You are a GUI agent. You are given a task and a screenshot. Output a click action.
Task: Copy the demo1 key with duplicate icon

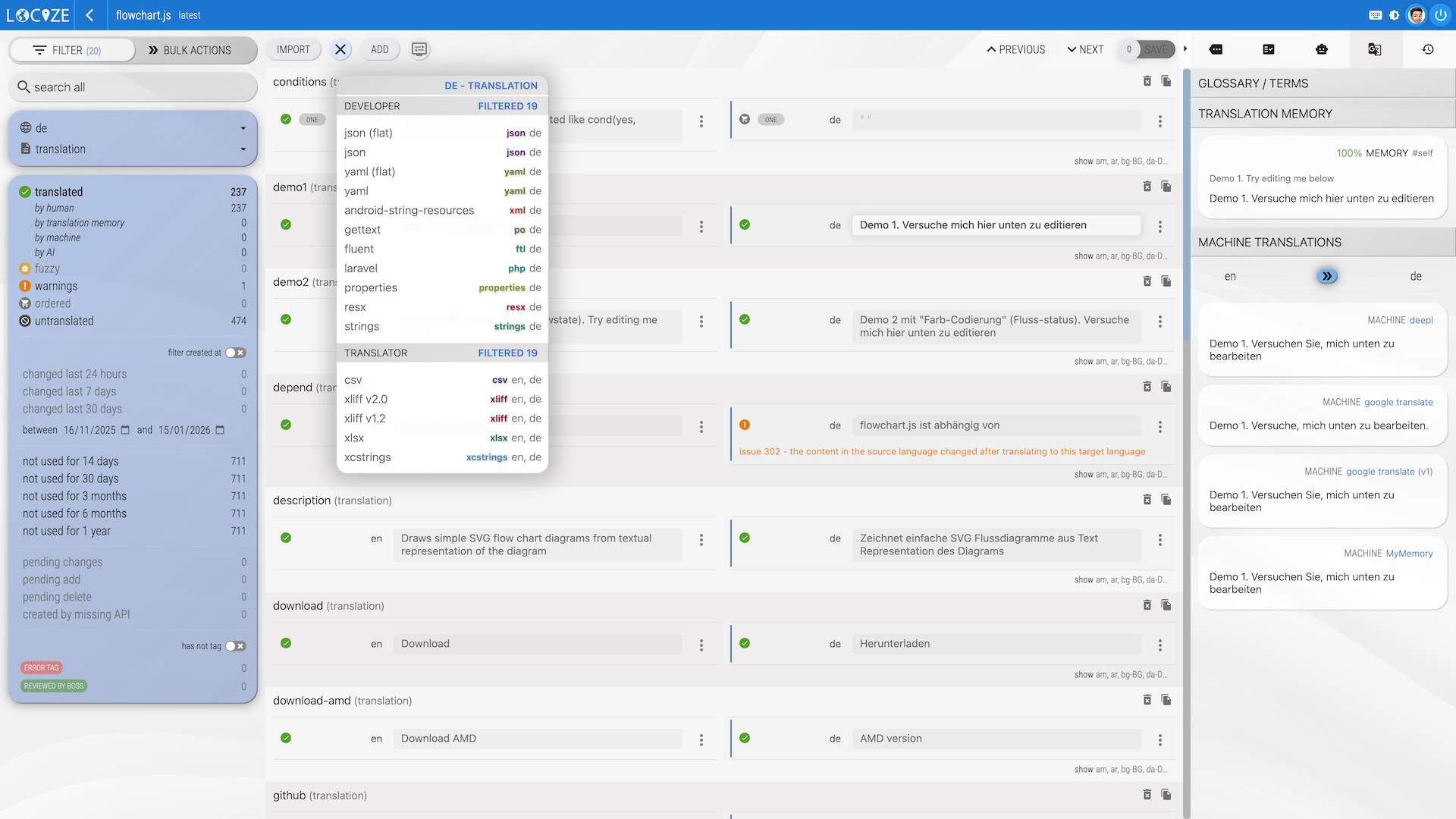point(1166,187)
